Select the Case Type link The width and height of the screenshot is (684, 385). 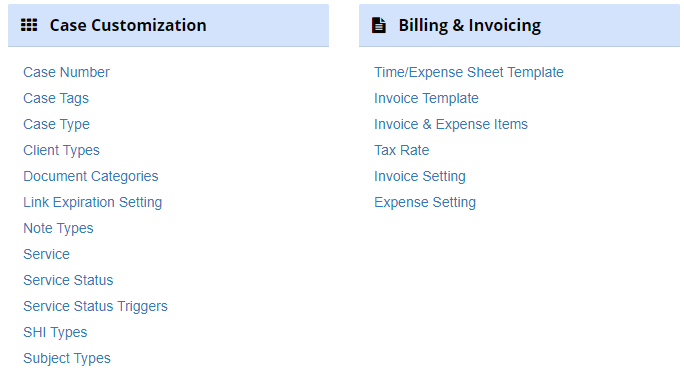(x=56, y=124)
